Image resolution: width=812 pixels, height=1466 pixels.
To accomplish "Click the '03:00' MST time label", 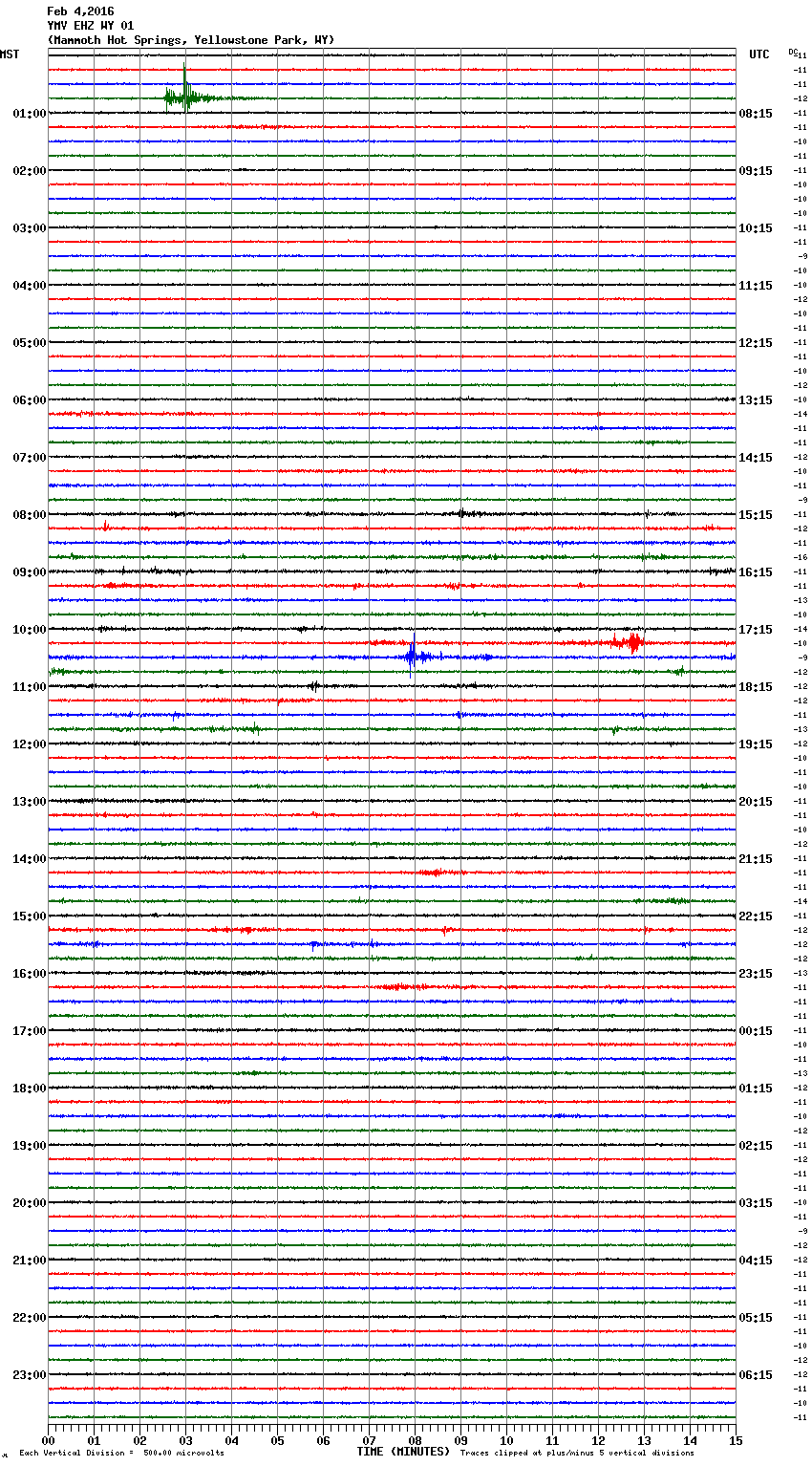I will point(30,228).
